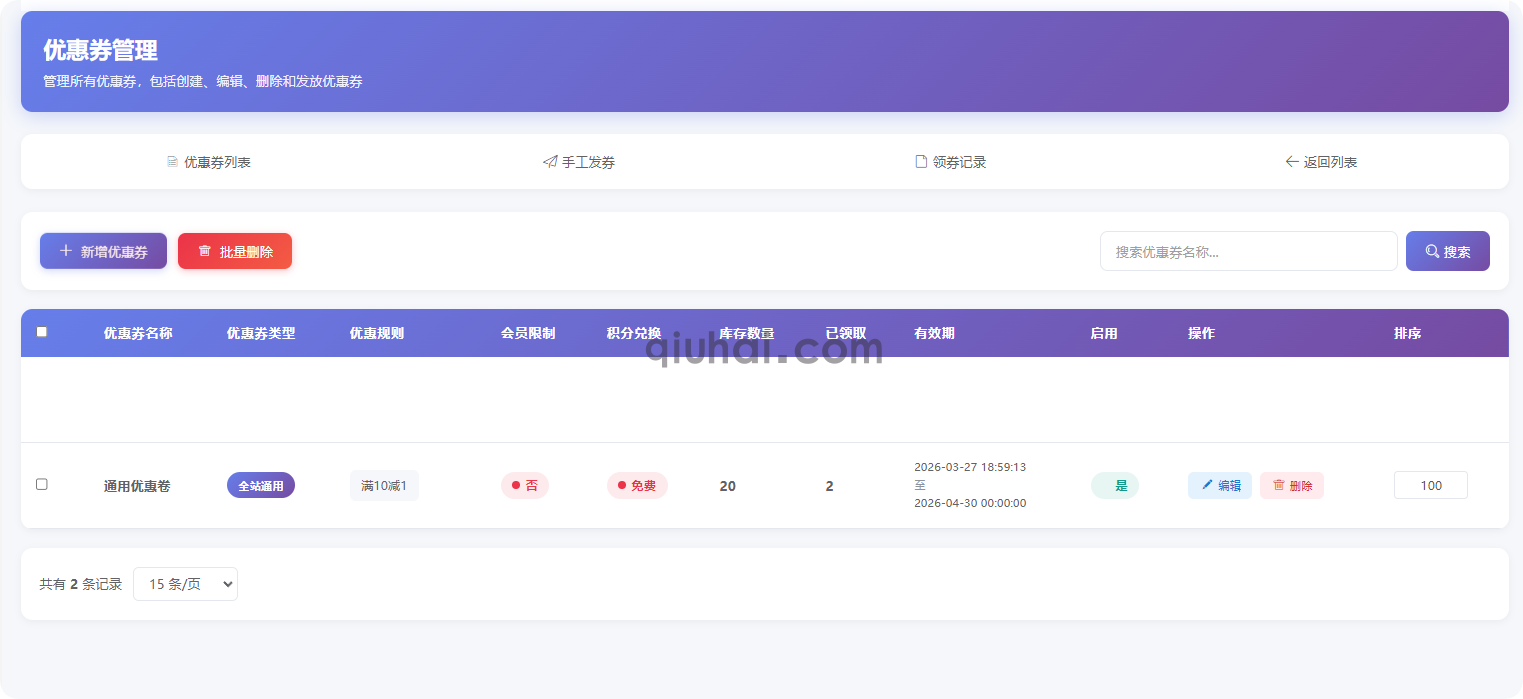Click the 批量删除 button
The height and width of the screenshot is (699, 1523).
235,251
